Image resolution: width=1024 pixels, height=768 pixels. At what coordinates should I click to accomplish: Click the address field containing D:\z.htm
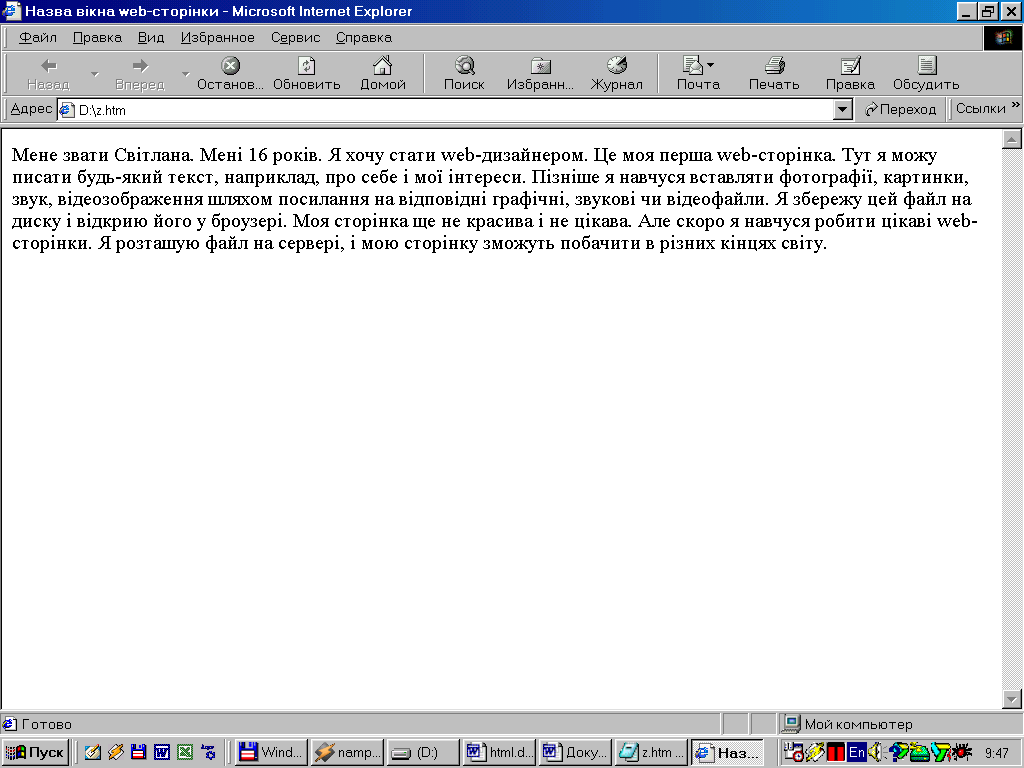click(445, 110)
